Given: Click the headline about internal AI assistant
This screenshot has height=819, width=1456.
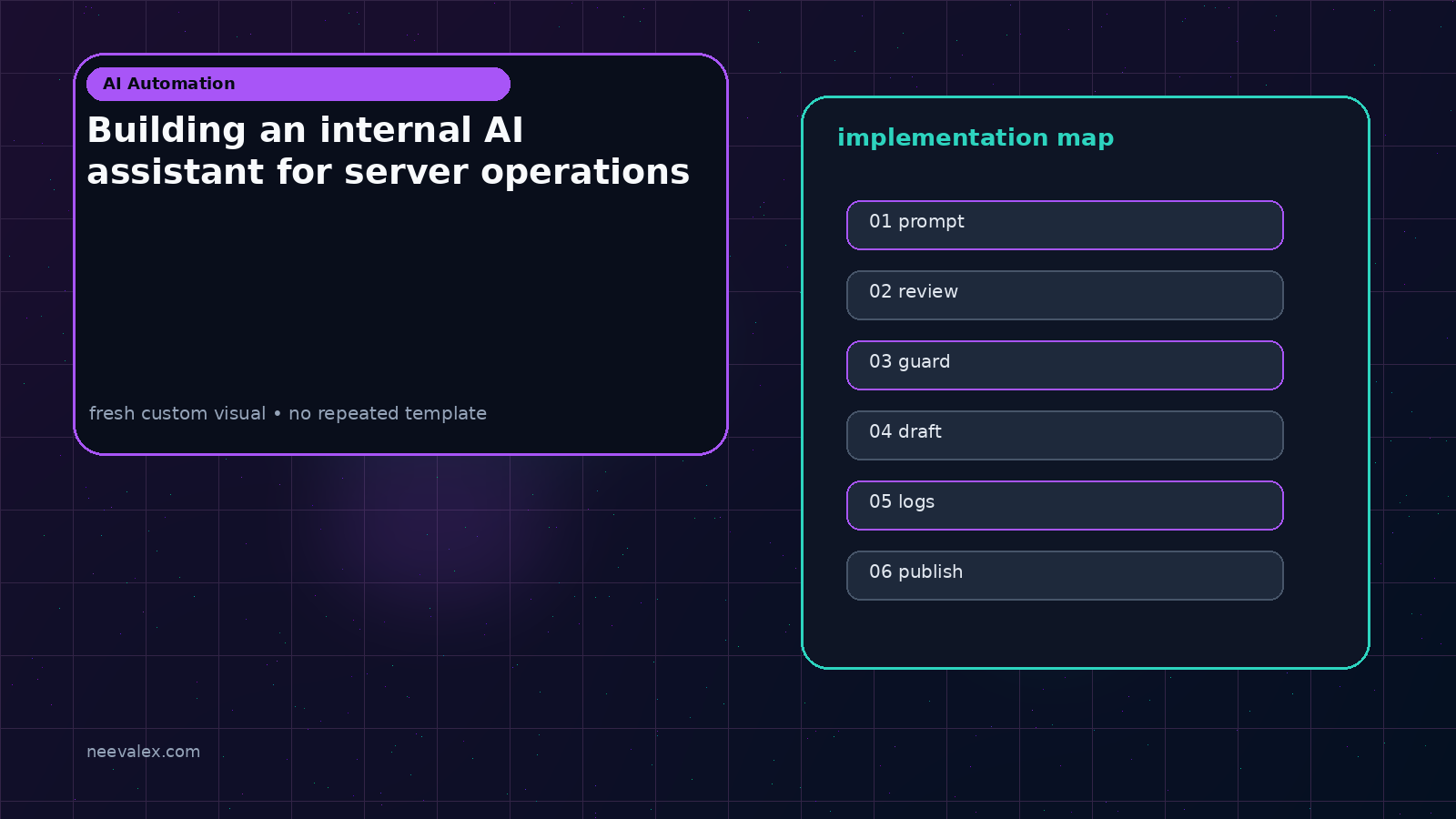Looking at the screenshot, I should click(x=389, y=151).
